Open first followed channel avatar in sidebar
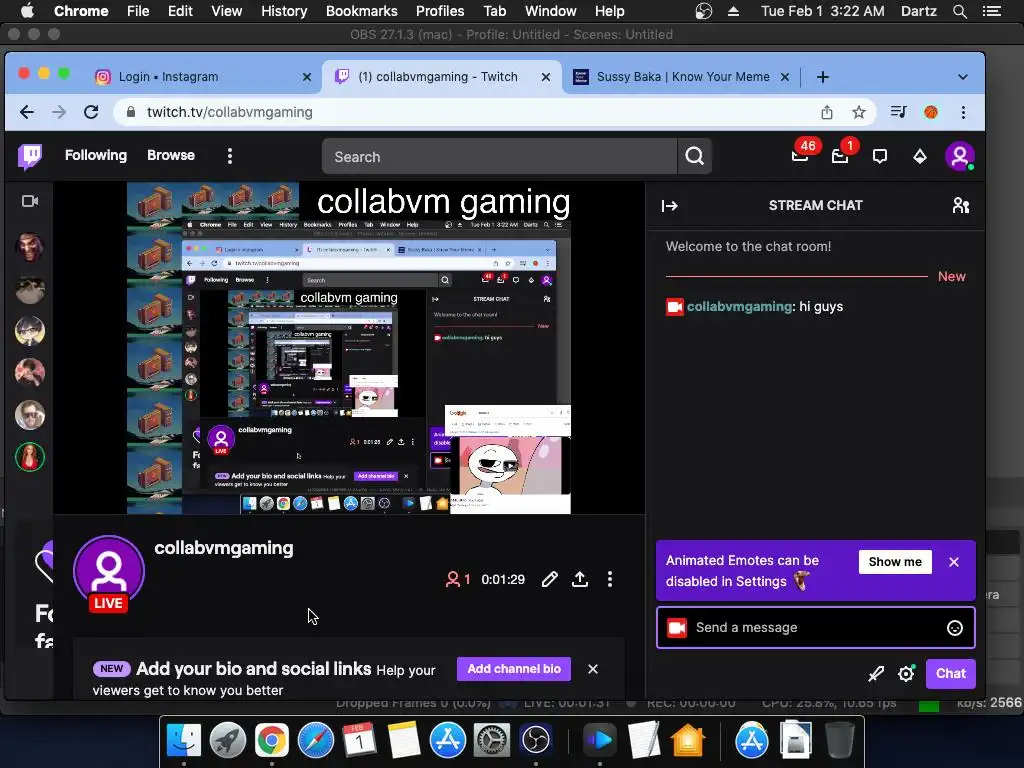Screen dimensions: 1024x768 click(30, 246)
